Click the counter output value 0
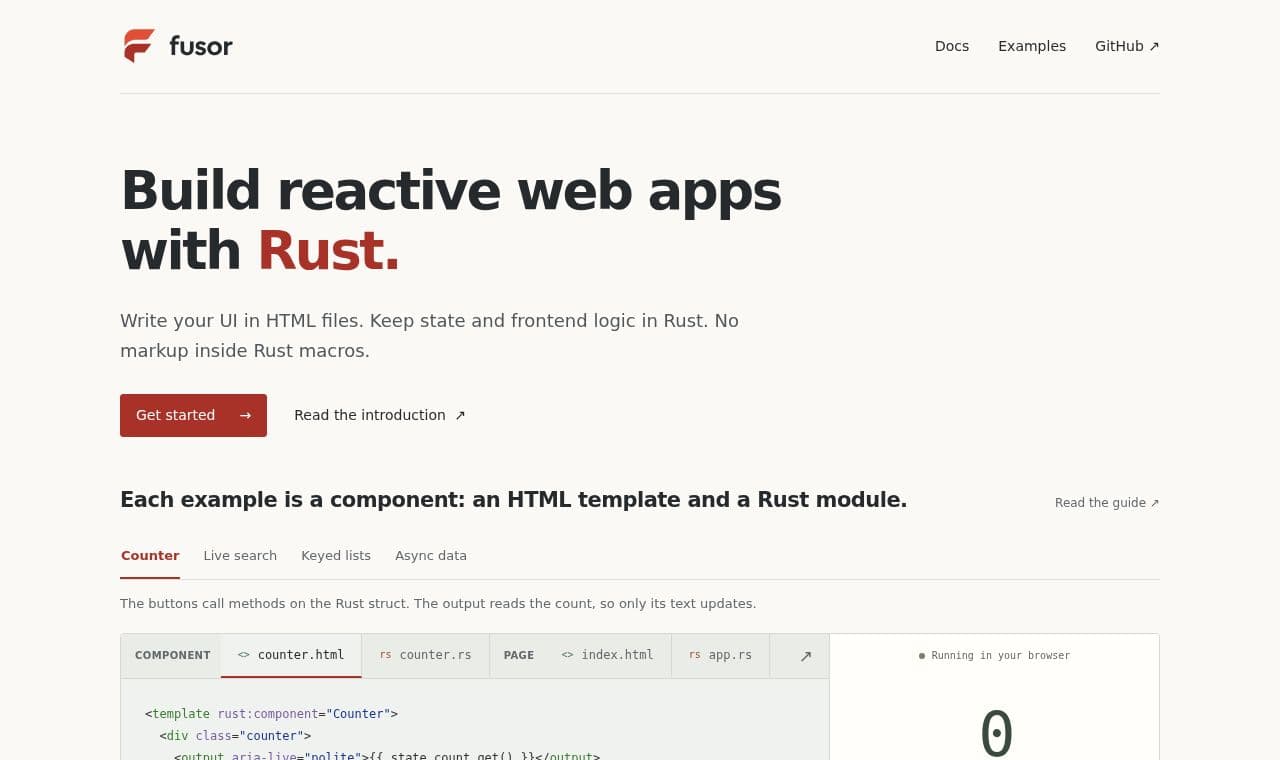1280x760 pixels. click(x=996, y=733)
